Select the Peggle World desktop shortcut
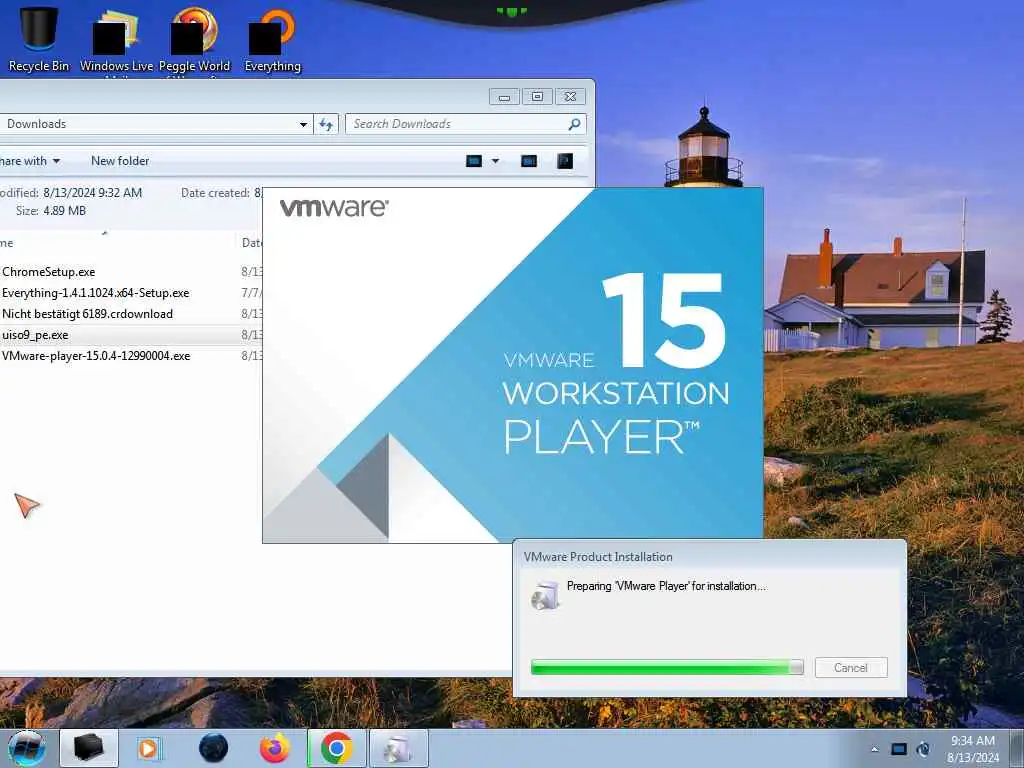The width and height of the screenshot is (1024, 768). pyautogui.click(x=194, y=40)
